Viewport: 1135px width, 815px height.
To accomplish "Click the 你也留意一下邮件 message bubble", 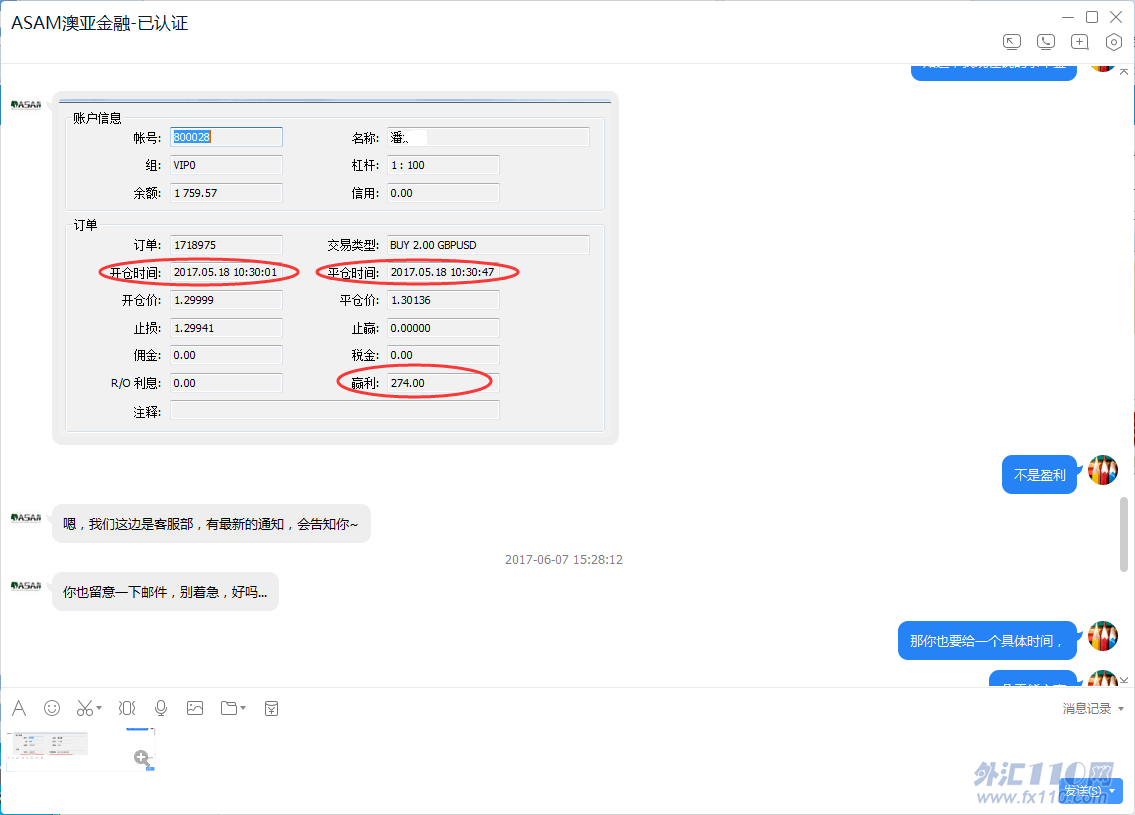I will [165, 592].
